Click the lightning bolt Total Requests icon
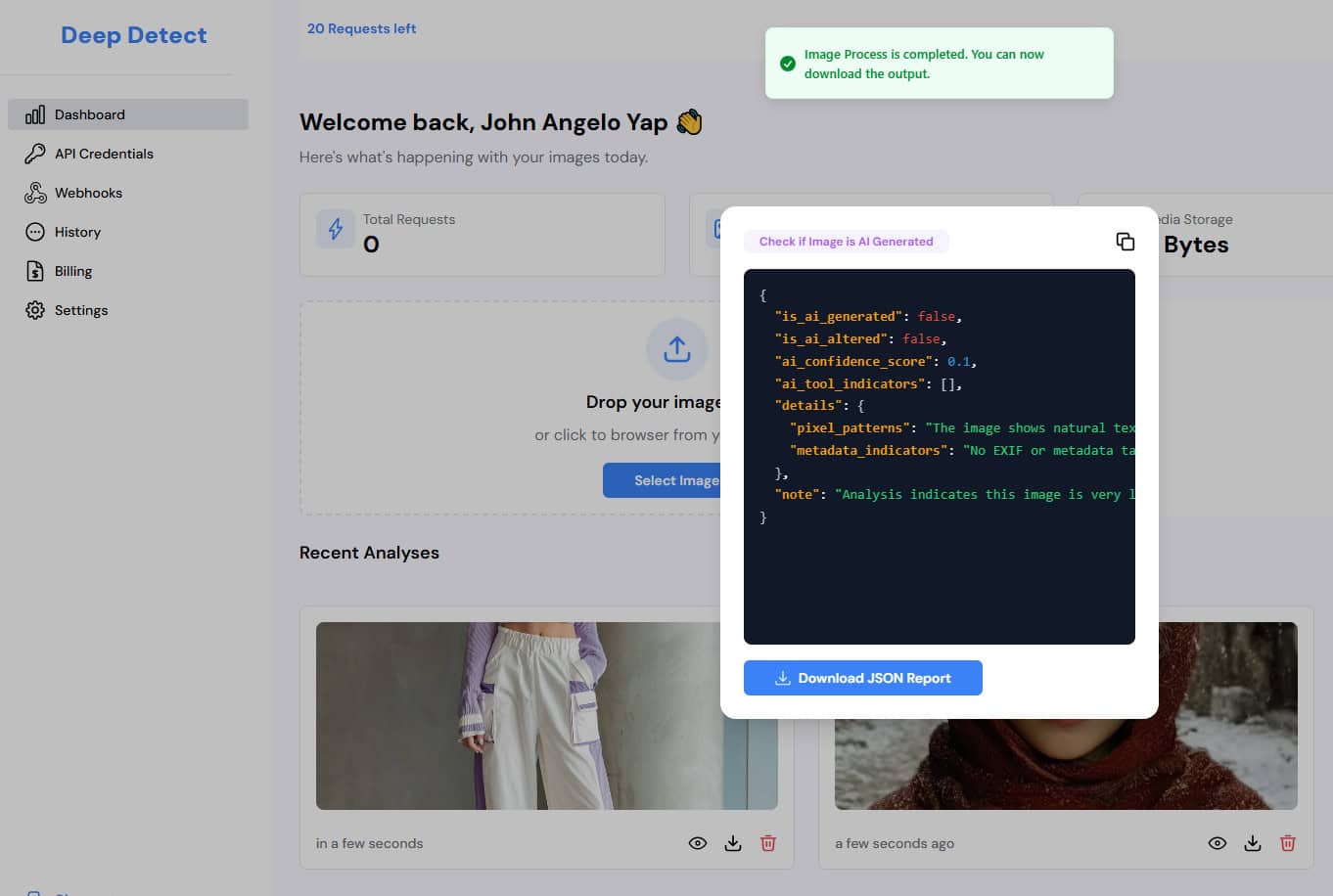 click(x=336, y=230)
